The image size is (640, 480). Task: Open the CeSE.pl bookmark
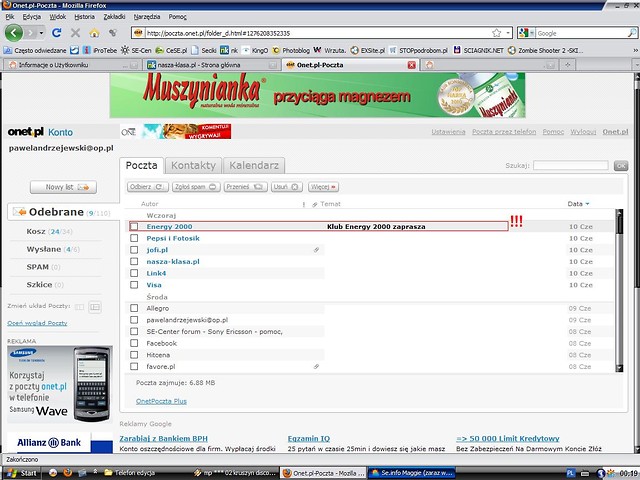tap(171, 50)
